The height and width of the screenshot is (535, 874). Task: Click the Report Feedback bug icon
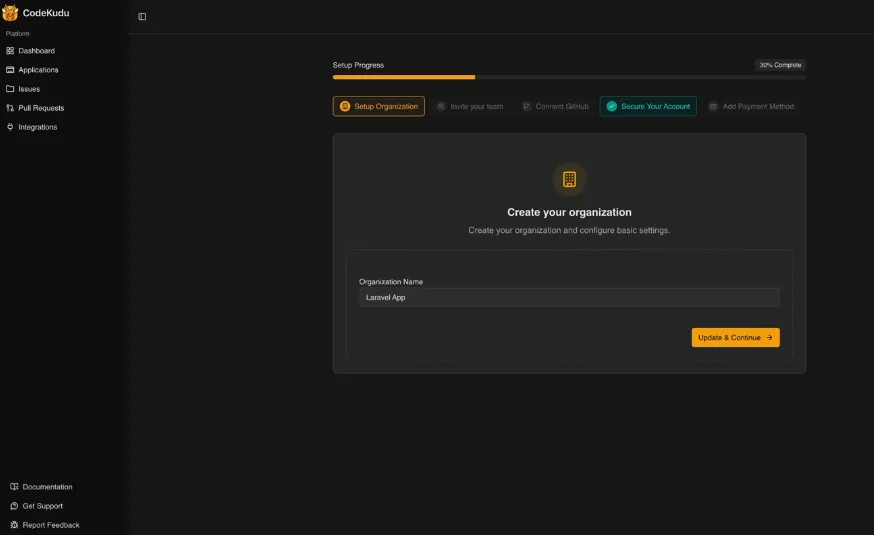(x=14, y=525)
